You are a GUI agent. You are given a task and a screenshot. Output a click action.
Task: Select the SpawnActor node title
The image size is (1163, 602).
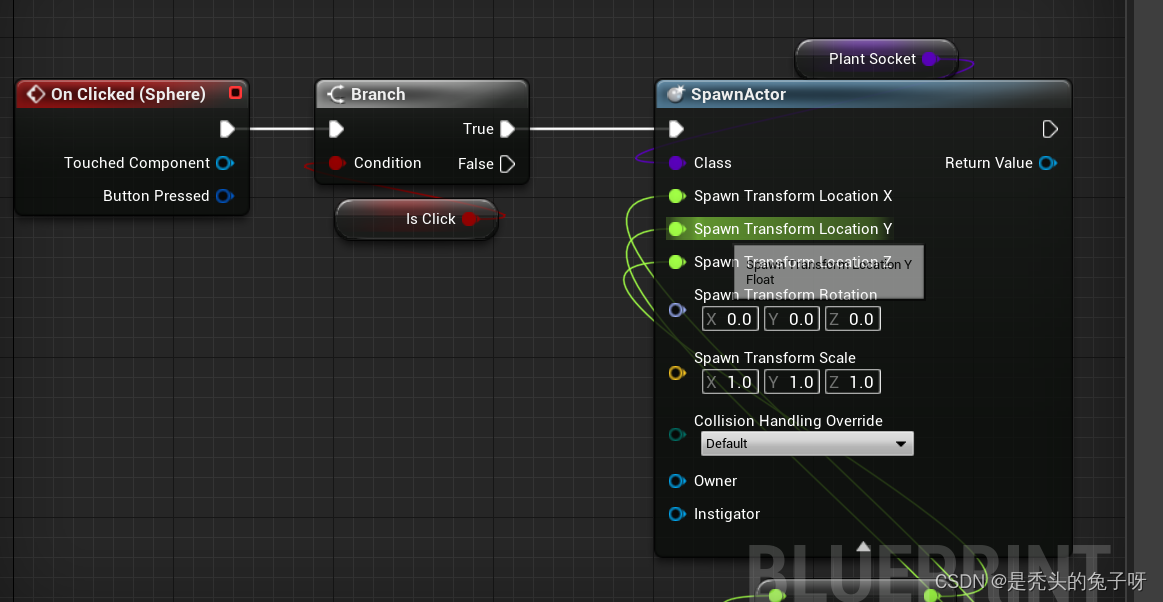738,94
